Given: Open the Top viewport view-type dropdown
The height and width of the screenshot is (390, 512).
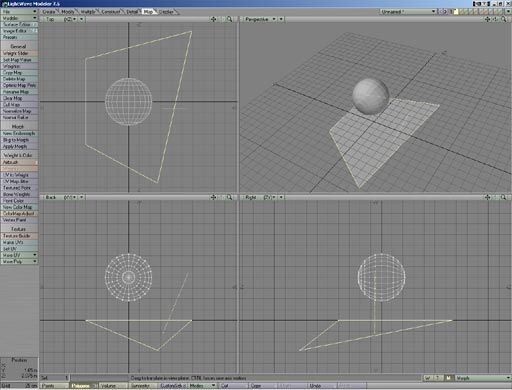Looking at the screenshot, I should (60, 19).
